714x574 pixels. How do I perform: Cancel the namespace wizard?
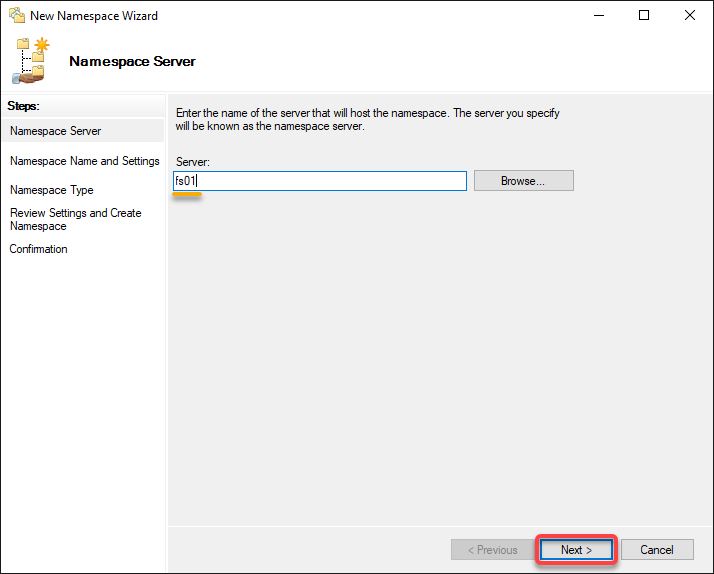657,550
